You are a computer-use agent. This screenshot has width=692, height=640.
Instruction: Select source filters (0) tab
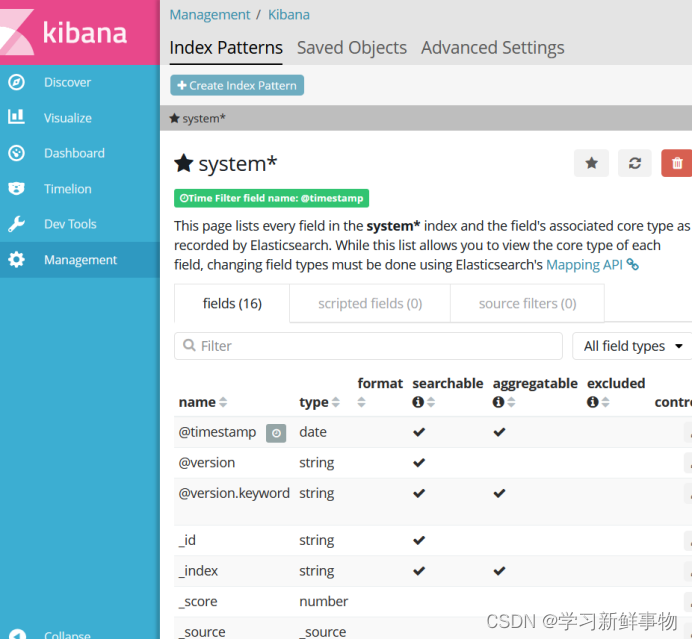[527, 303]
